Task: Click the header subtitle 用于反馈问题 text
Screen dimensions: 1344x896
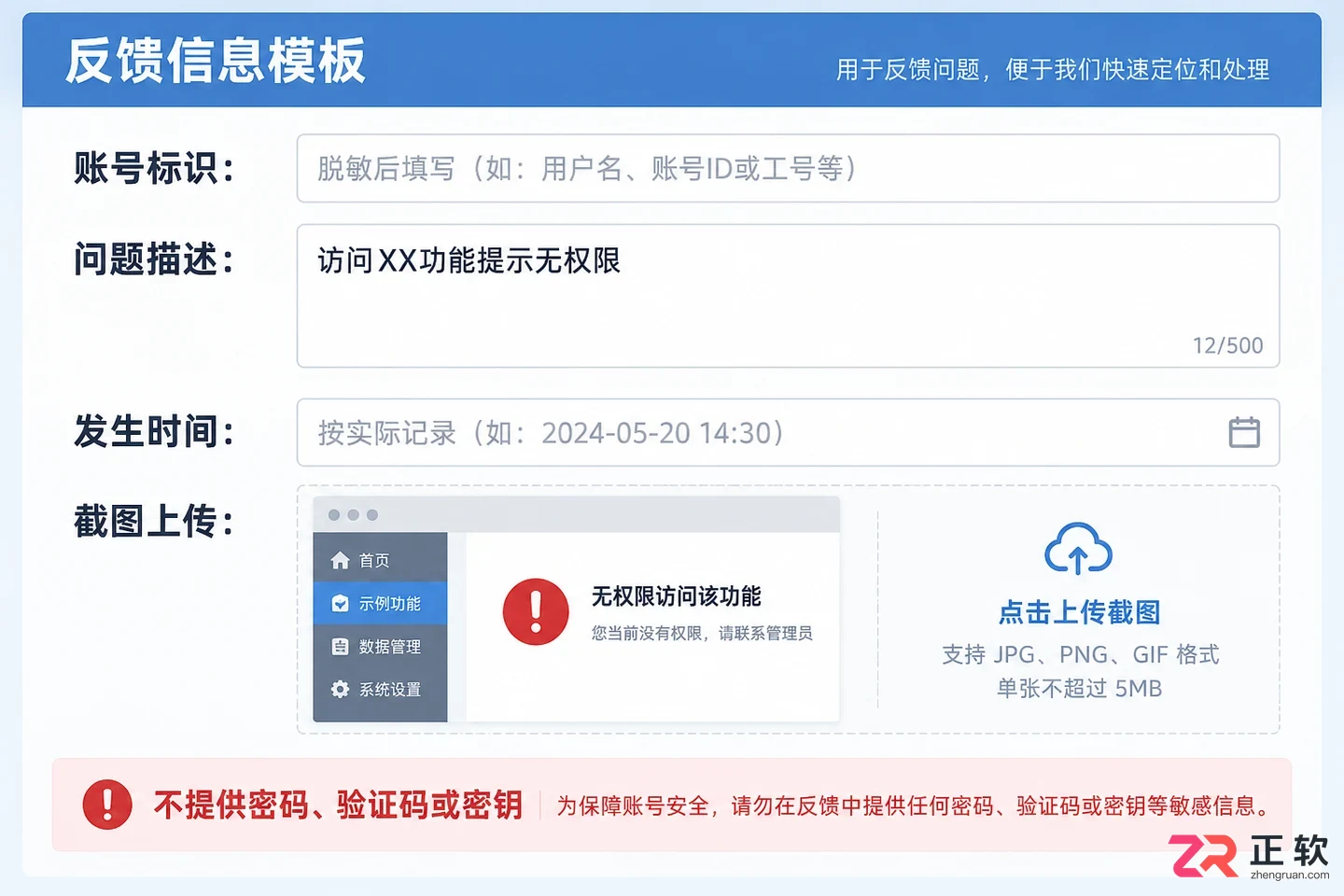Action: click(1053, 69)
